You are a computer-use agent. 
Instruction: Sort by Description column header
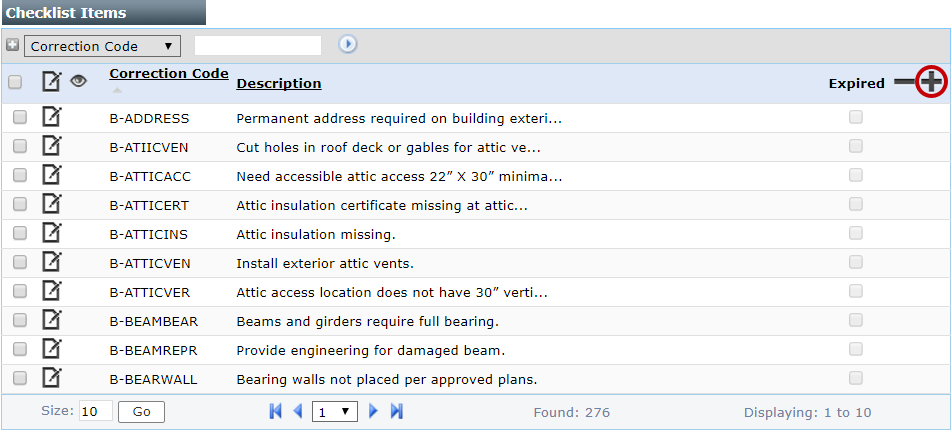[279, 83]
